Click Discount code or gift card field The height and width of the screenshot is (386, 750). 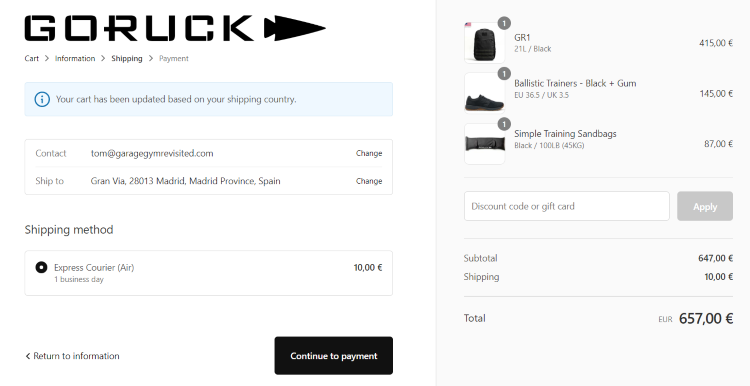(x=566, y=206)
